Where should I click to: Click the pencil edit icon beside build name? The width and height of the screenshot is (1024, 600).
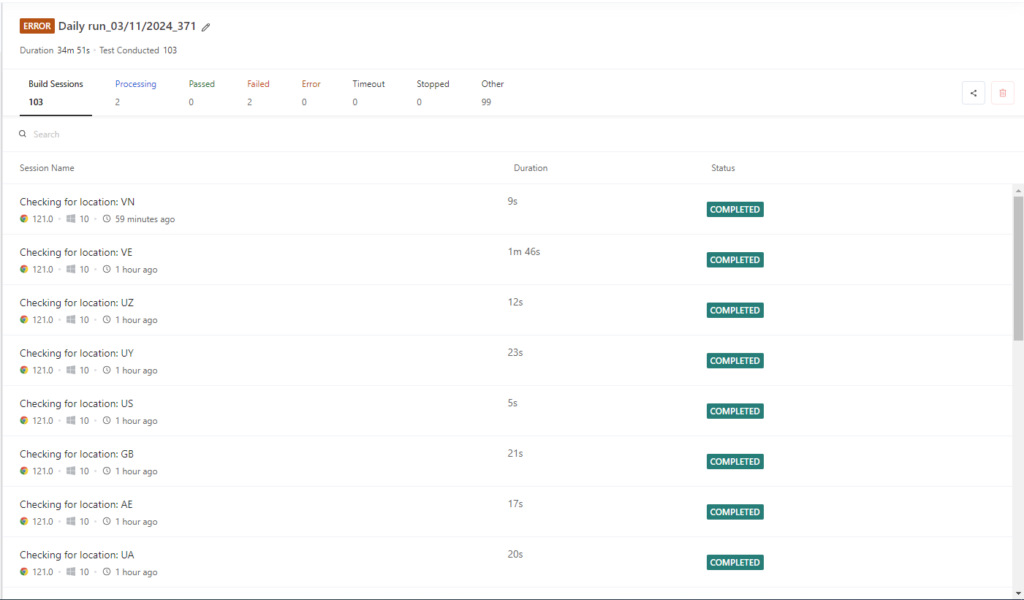click(206, 27)
